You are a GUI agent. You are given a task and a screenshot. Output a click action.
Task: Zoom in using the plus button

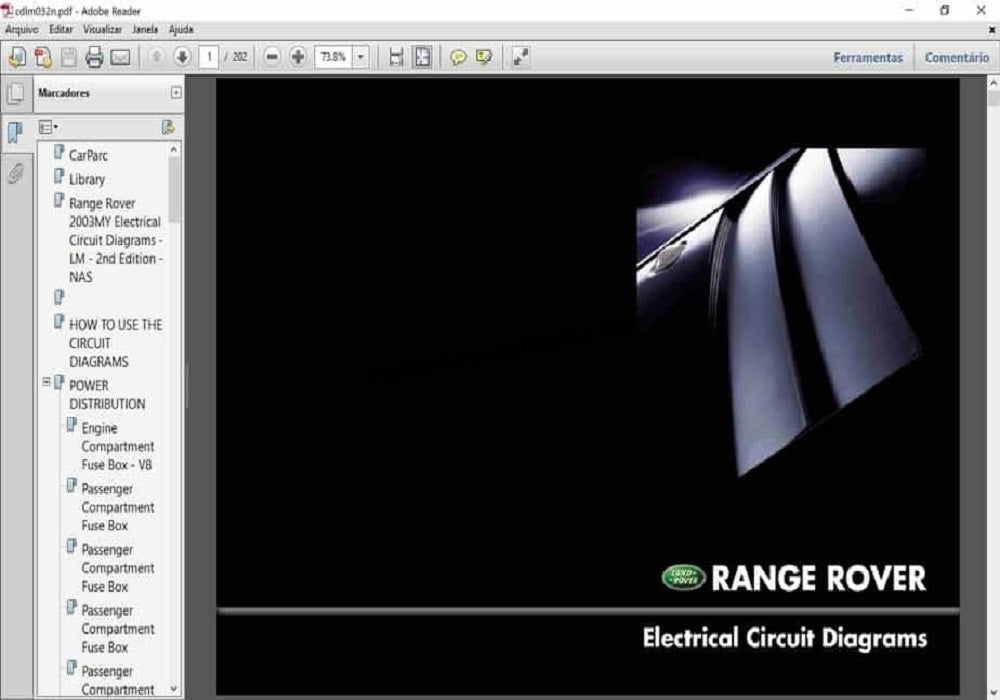point(297,57)
